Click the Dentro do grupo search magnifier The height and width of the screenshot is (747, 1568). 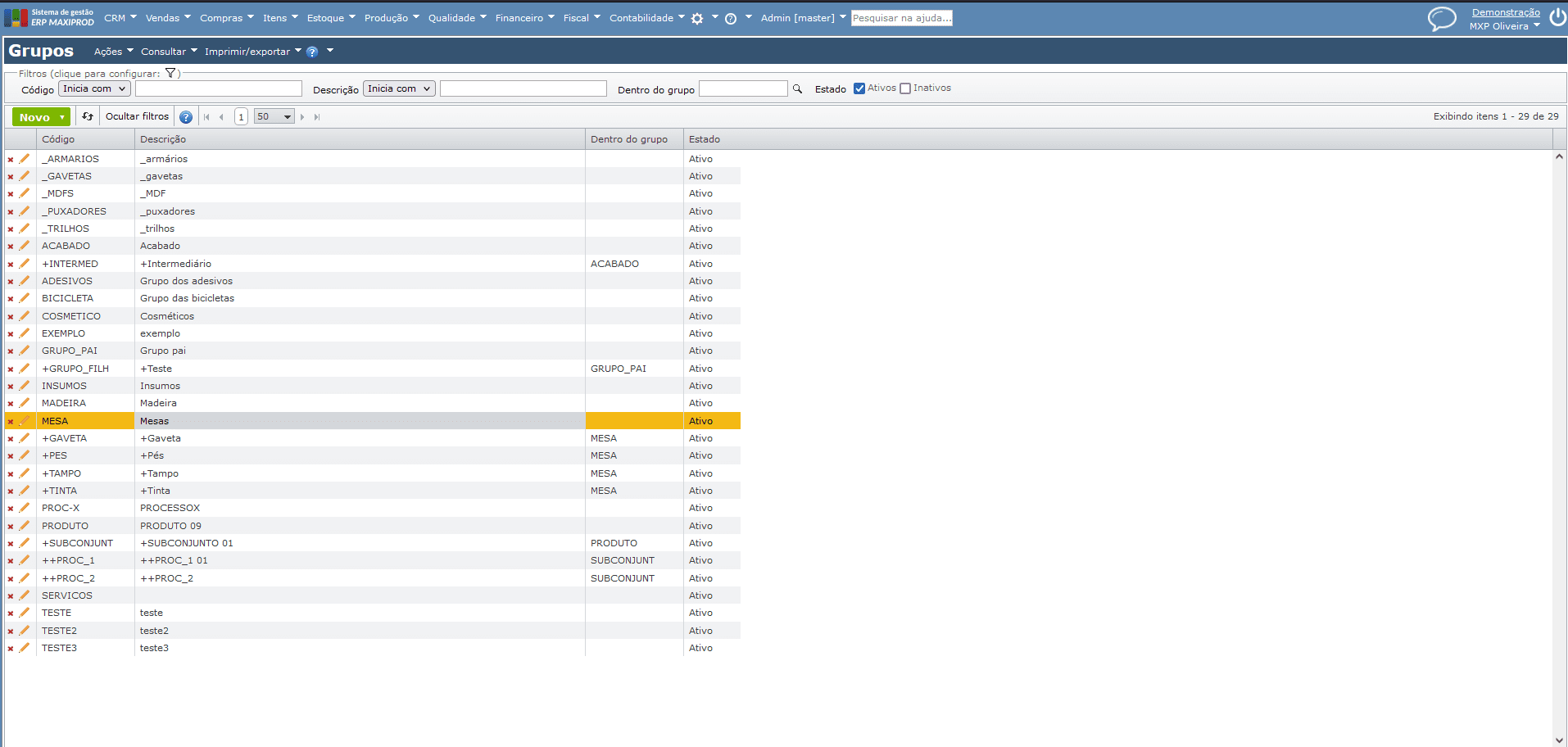coord(797,88)
